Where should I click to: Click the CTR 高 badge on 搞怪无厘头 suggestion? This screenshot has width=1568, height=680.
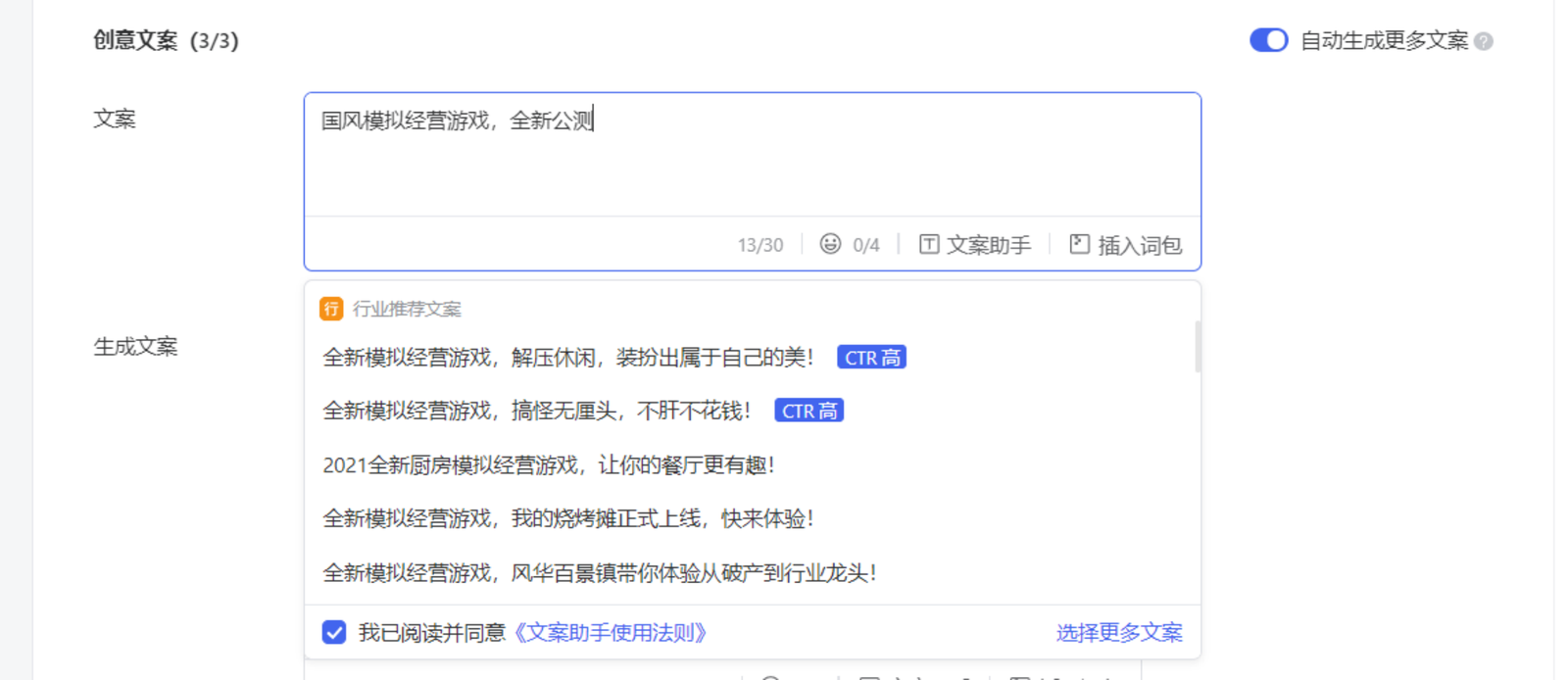point(808,411)
